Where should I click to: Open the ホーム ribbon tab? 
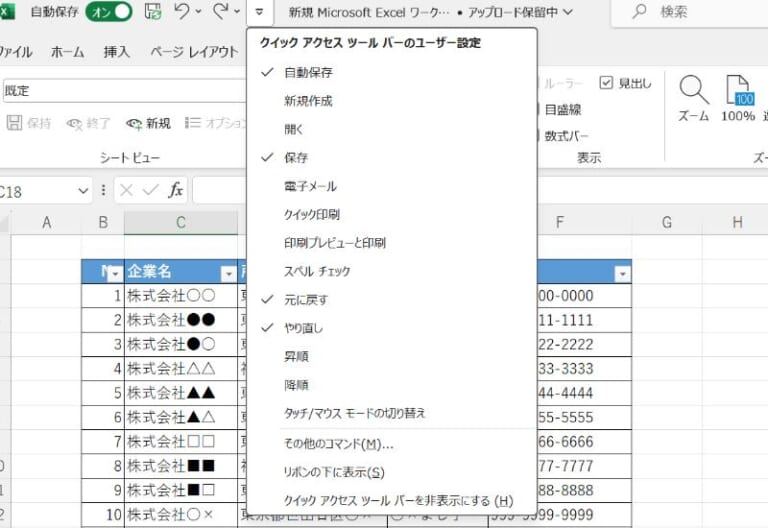point(68,51)
